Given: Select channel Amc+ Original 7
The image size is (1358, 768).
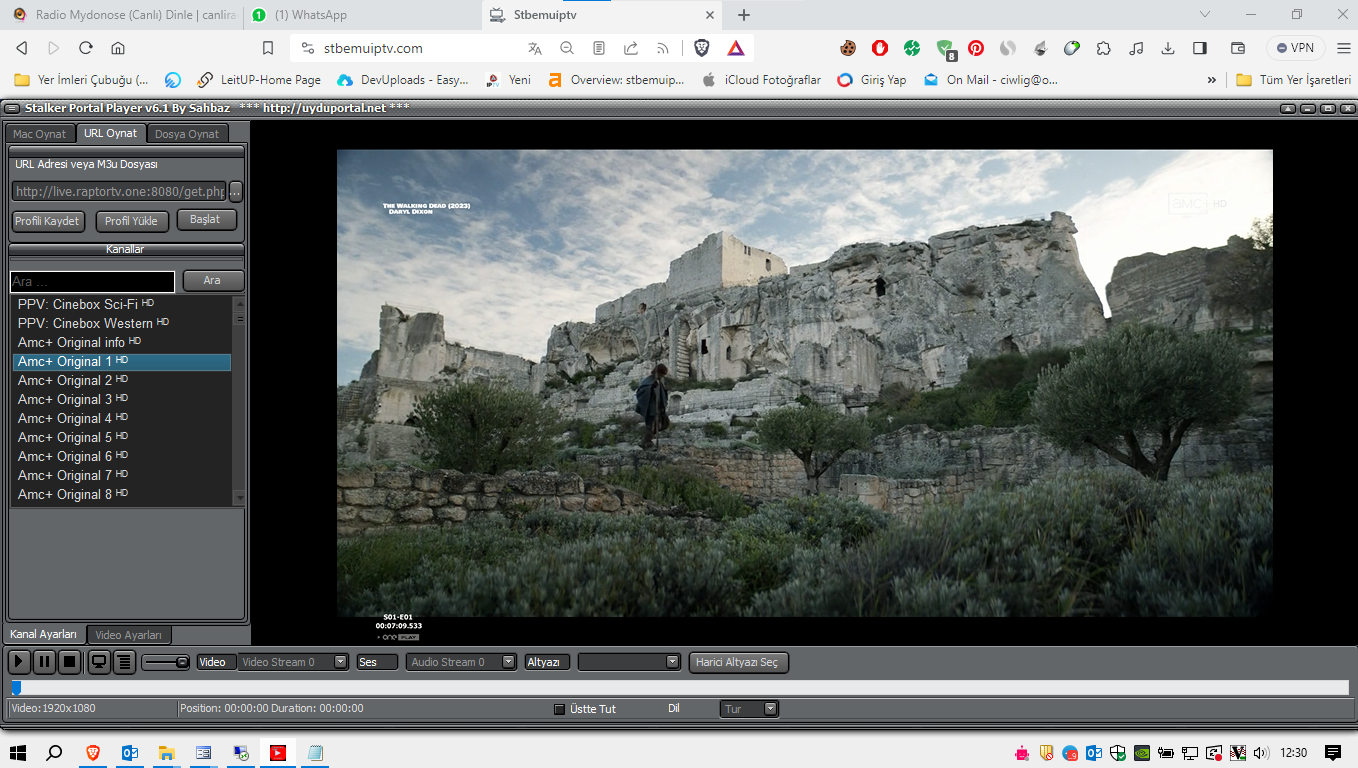Looking at the screenshot, I should pyautogui.click(x=122, y=475).
